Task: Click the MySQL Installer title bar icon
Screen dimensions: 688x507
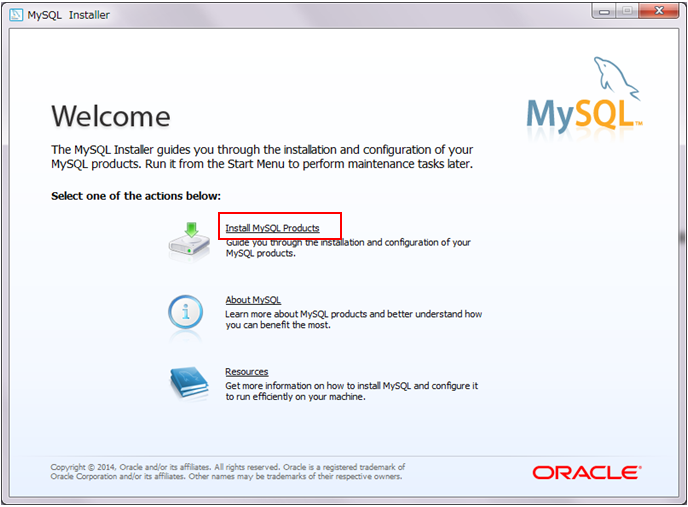Action: [16, 15]
